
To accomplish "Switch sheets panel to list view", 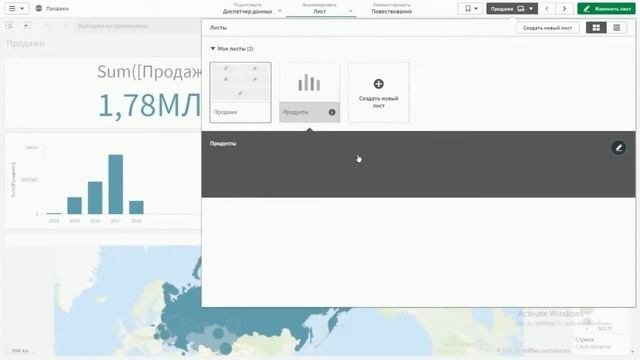I will pyautogui.click(x=616, y=28).
